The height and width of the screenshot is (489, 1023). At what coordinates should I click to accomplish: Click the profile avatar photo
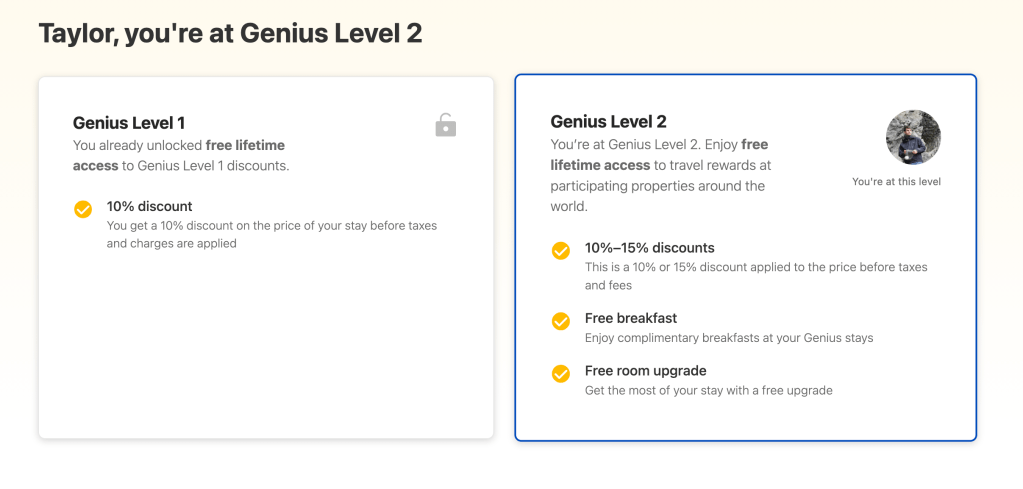coord(913,138)
